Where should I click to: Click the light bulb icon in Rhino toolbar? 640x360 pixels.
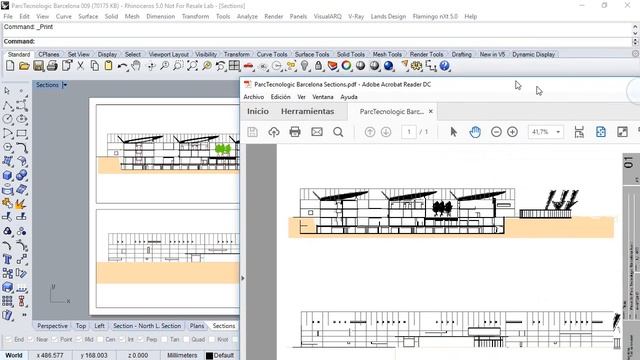(x=304, y=66)
